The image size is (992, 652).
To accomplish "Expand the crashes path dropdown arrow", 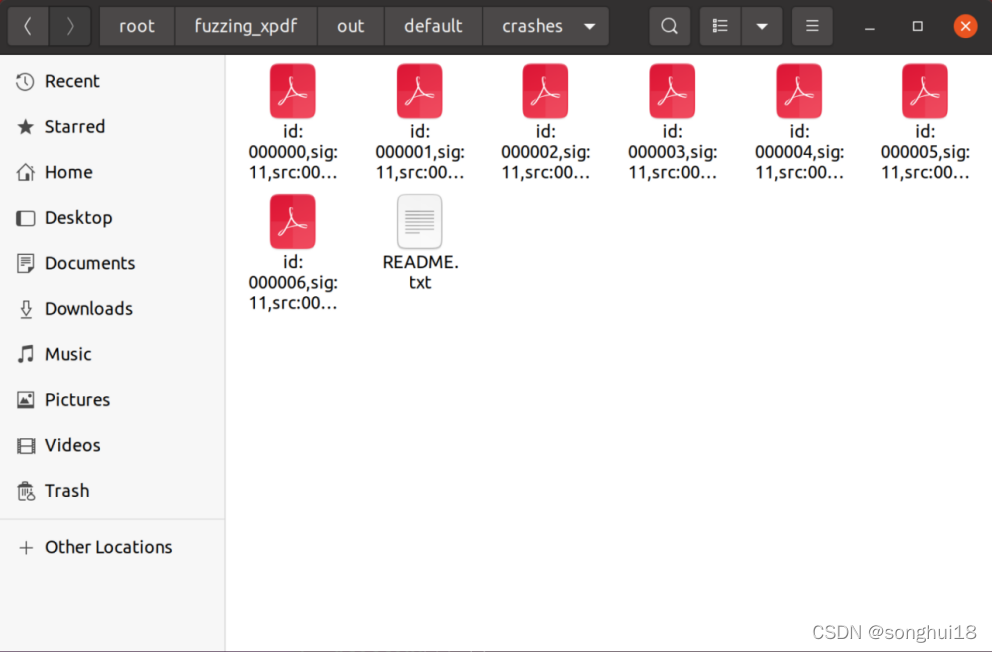I will click(x=590, y=27).
